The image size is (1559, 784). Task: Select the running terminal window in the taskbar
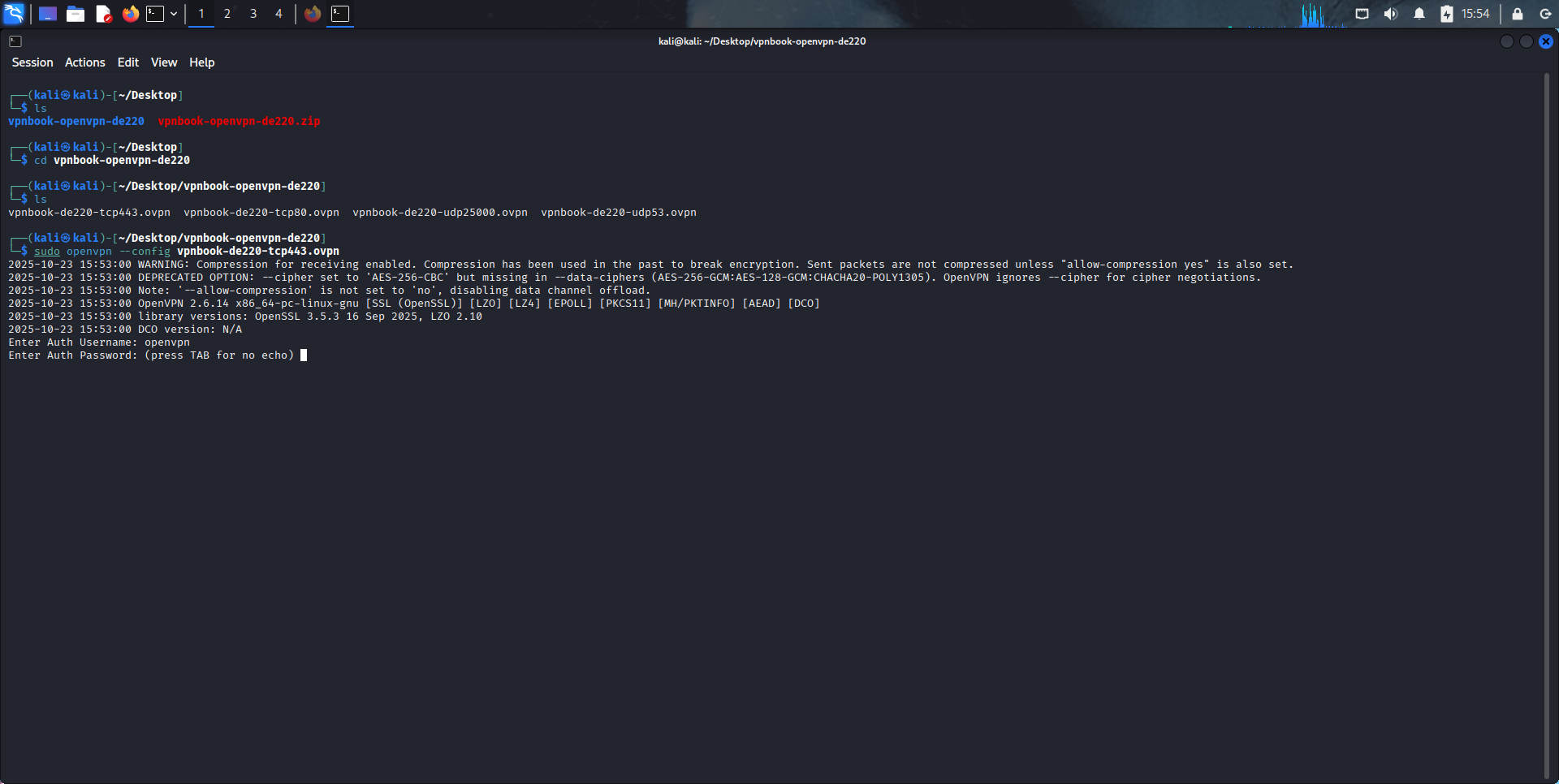pos(340,14)
